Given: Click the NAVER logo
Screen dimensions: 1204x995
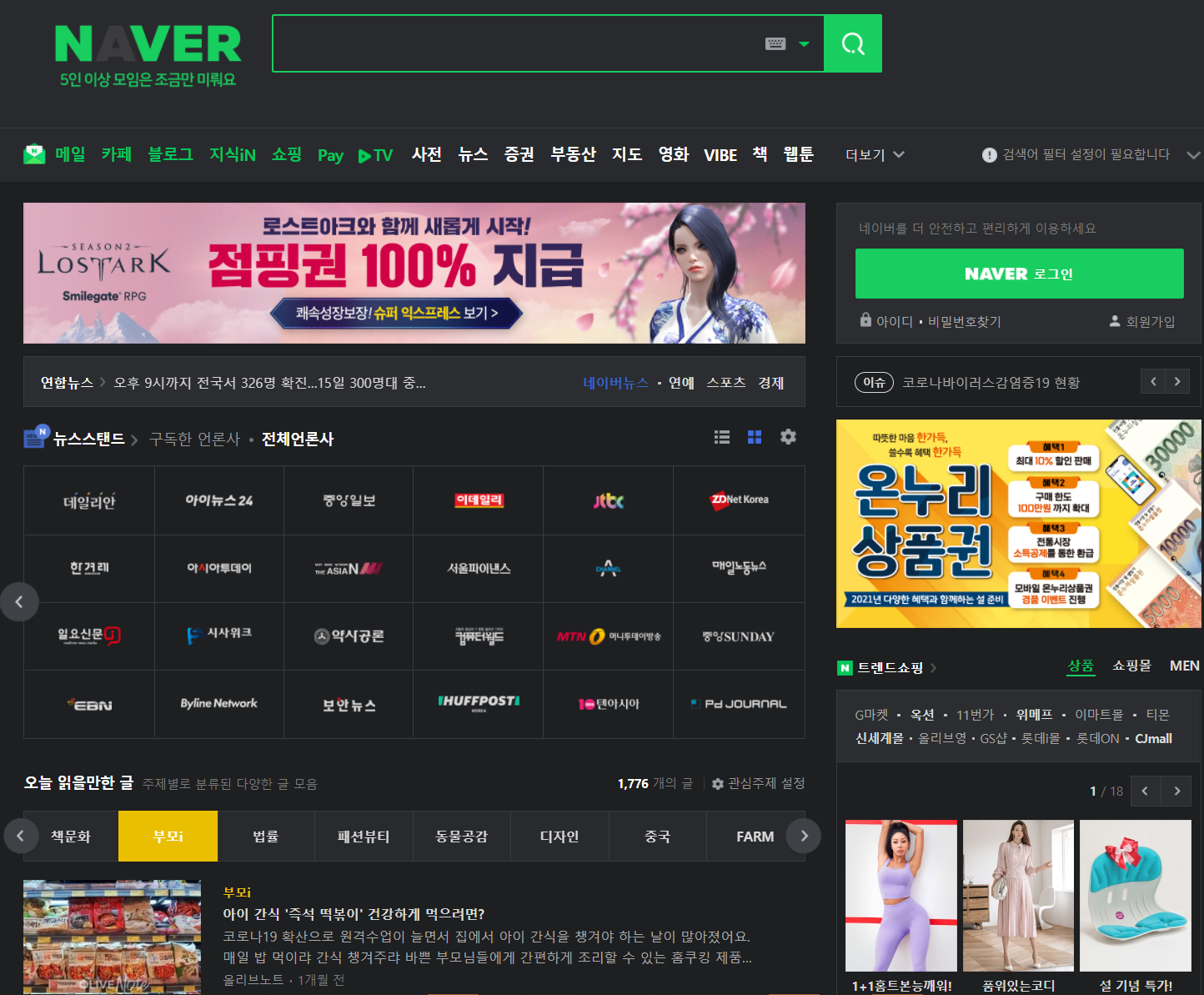Looking at the screenshot, I should click(148, 43).
